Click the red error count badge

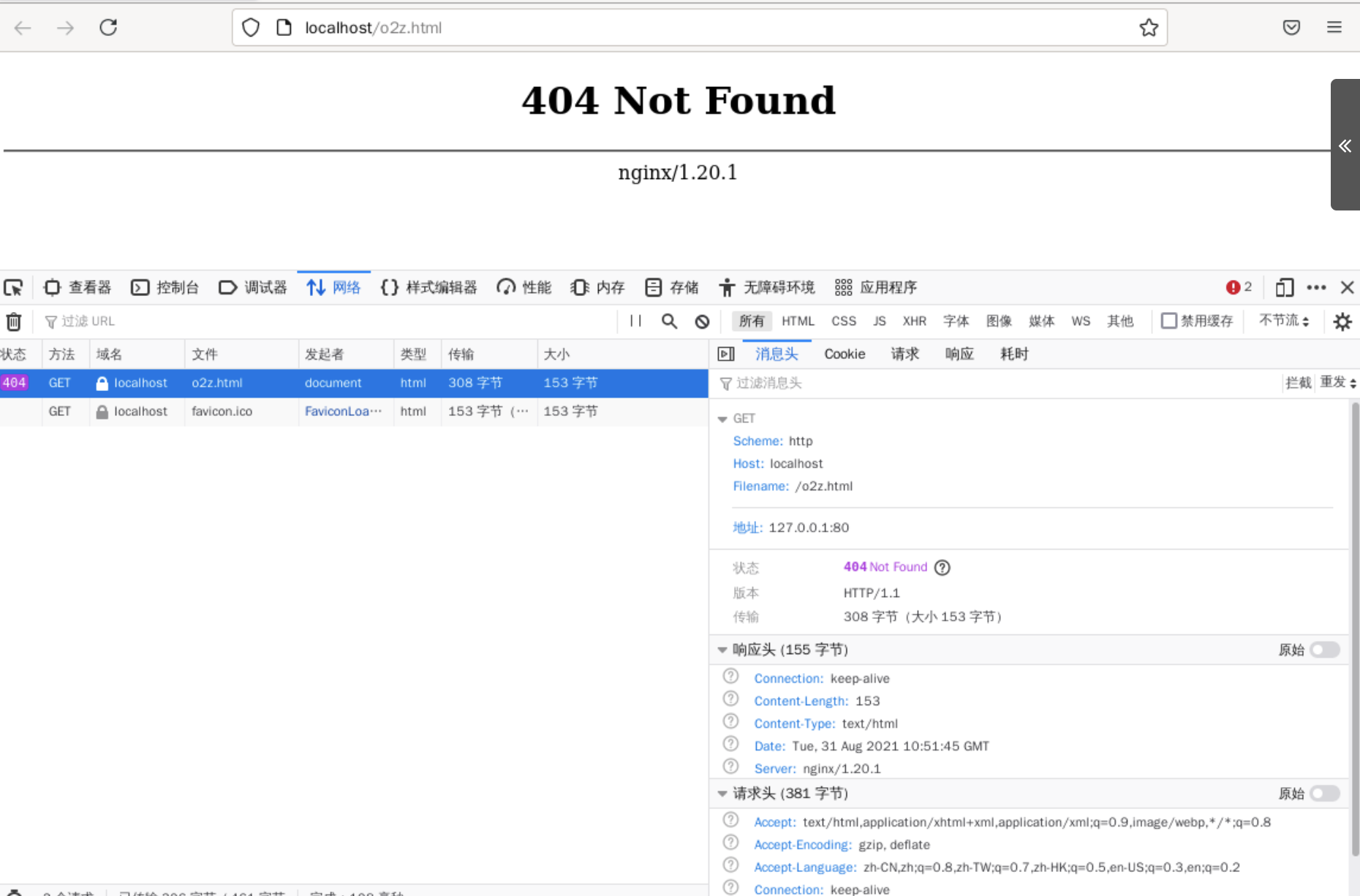1239,287
